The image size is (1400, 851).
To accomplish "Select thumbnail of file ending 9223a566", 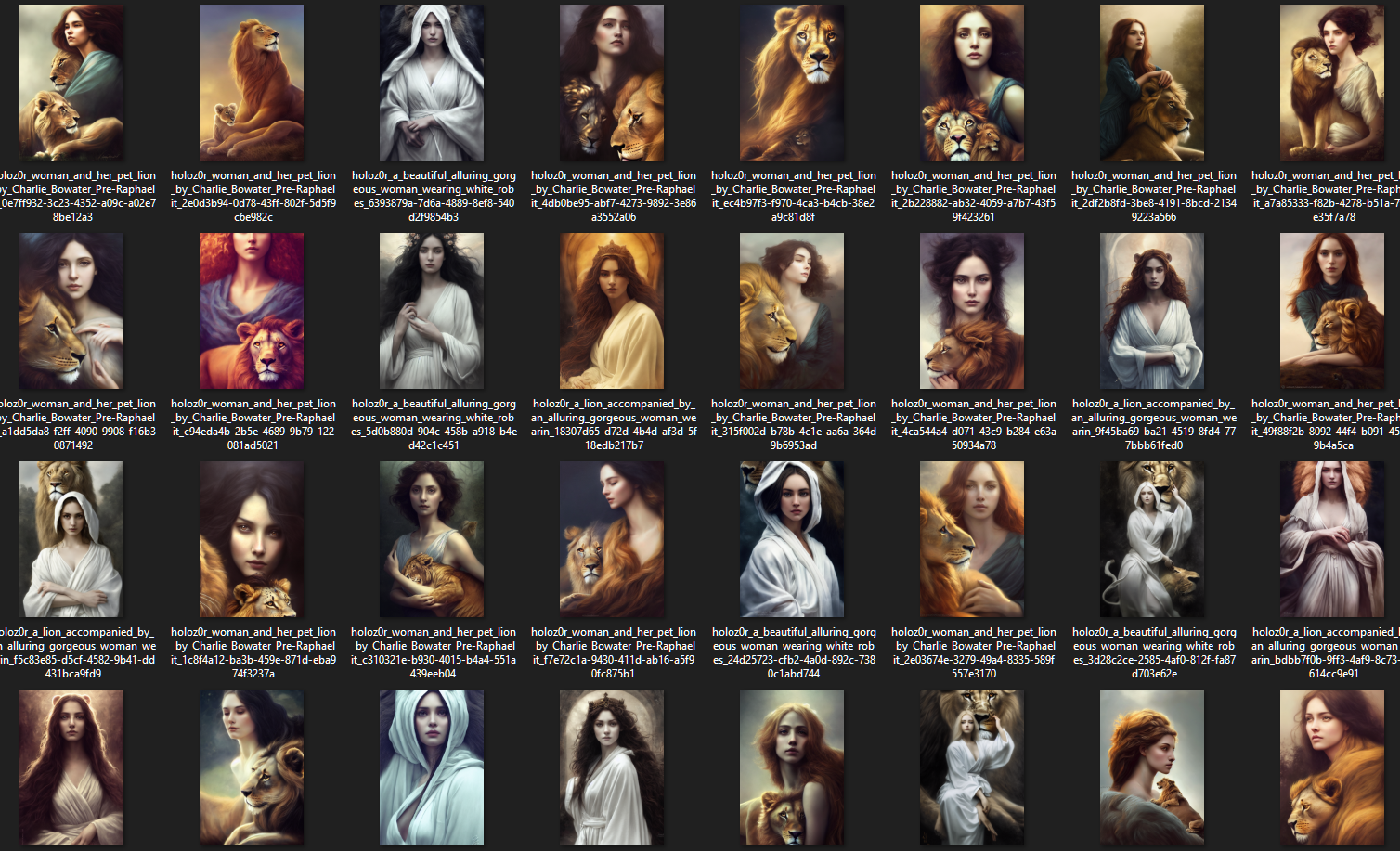I will [x=1152, y=83].
